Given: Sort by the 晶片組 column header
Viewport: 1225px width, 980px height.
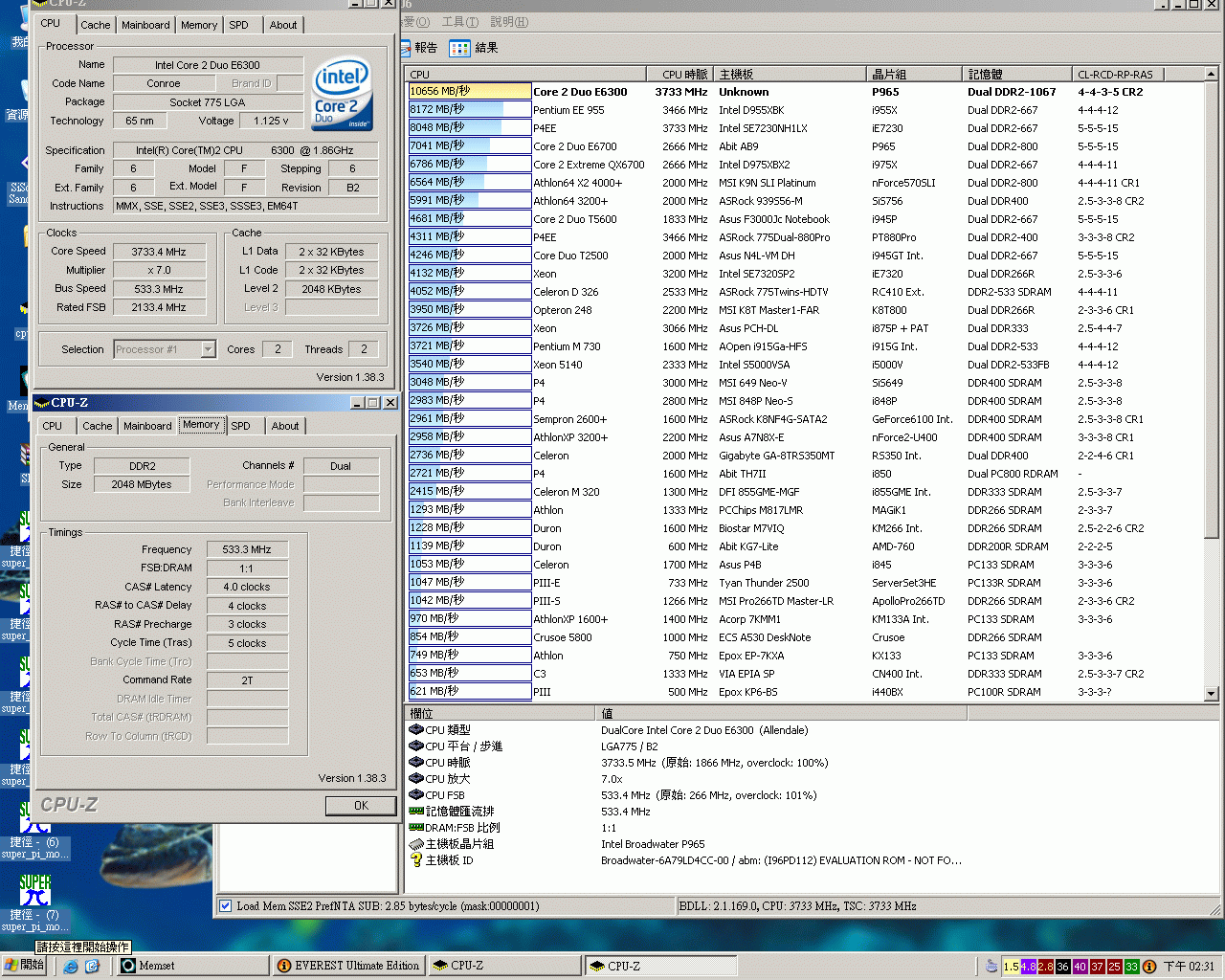Looking at the screenshot, I should coord(914,74).
